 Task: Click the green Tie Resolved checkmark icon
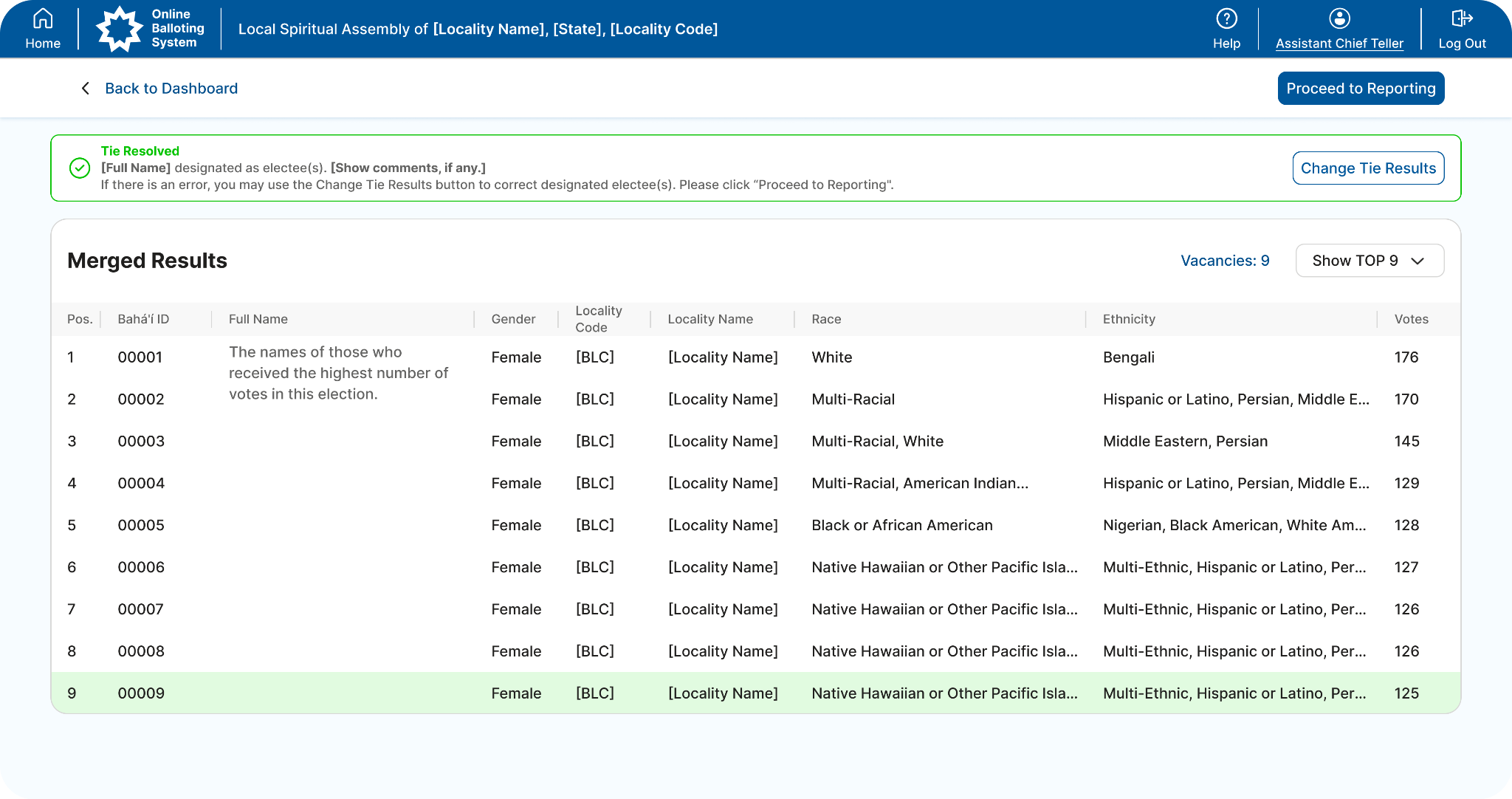click(x=80, y=168)
